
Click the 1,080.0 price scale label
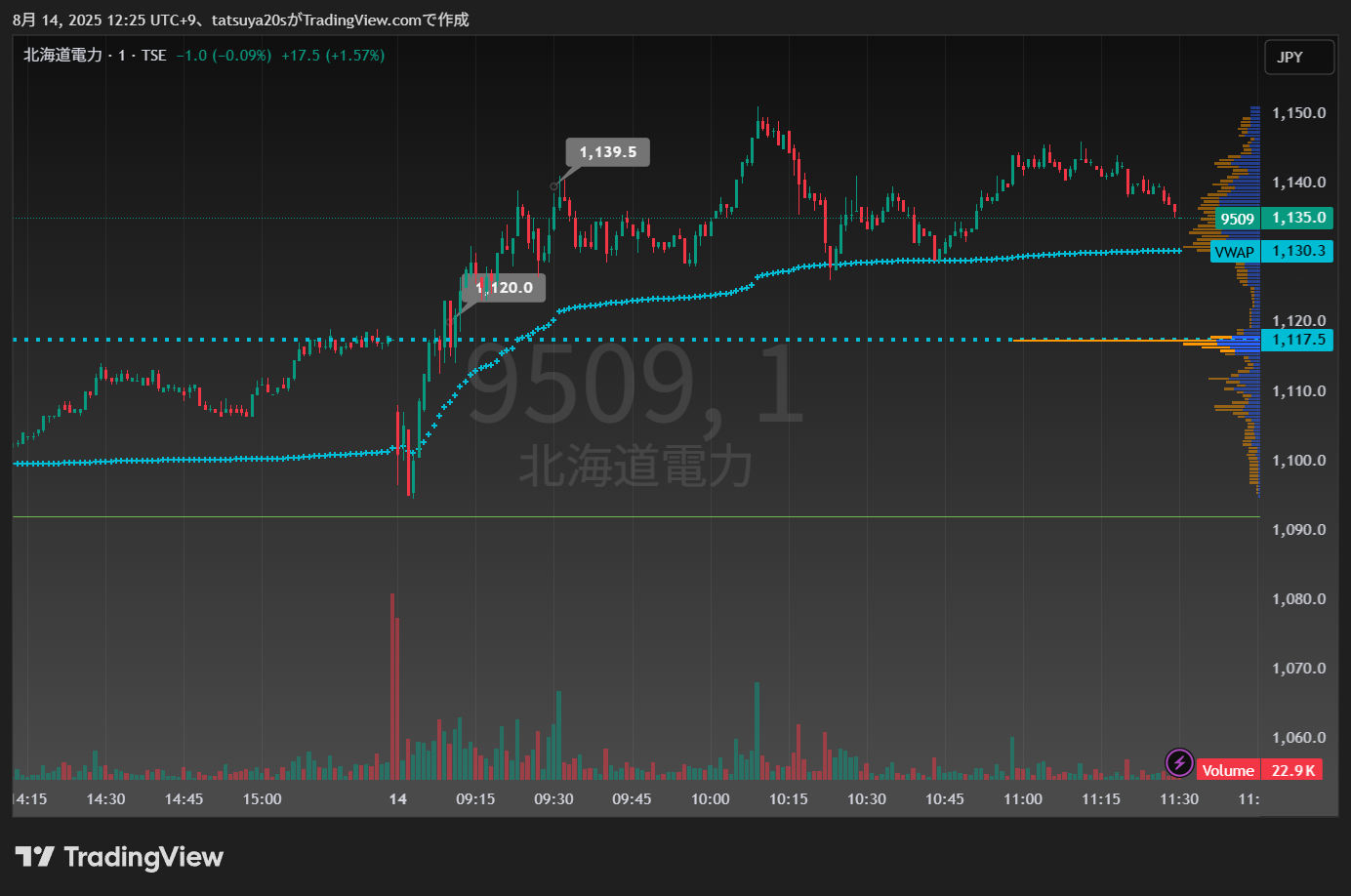pyautogui.click(x=1298, y=599)
